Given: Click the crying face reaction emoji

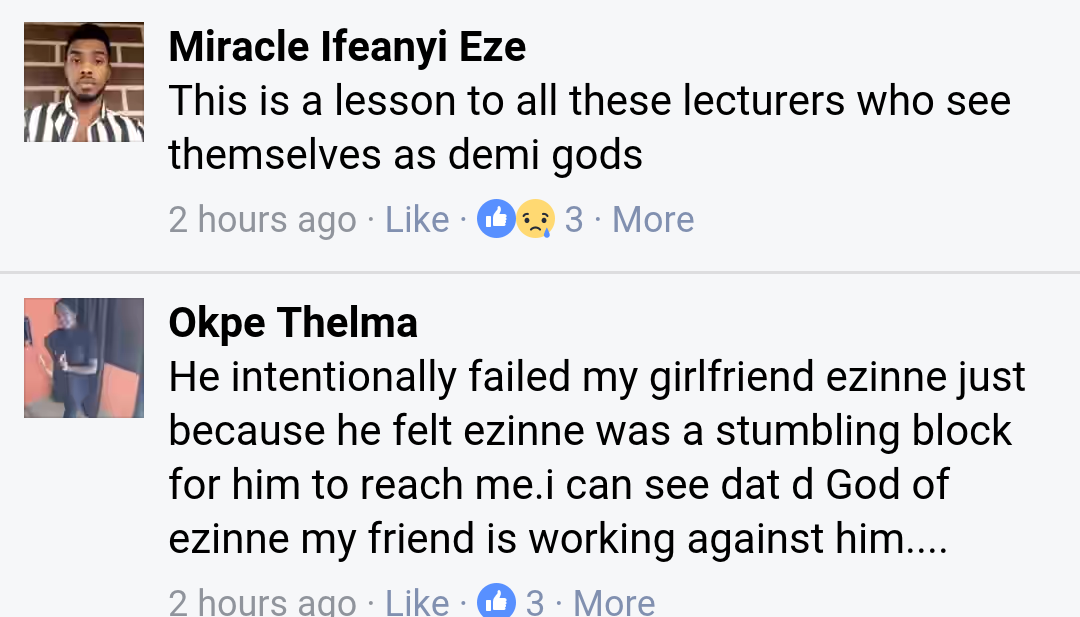Looking at the screenshot, I should coord(535,219).
